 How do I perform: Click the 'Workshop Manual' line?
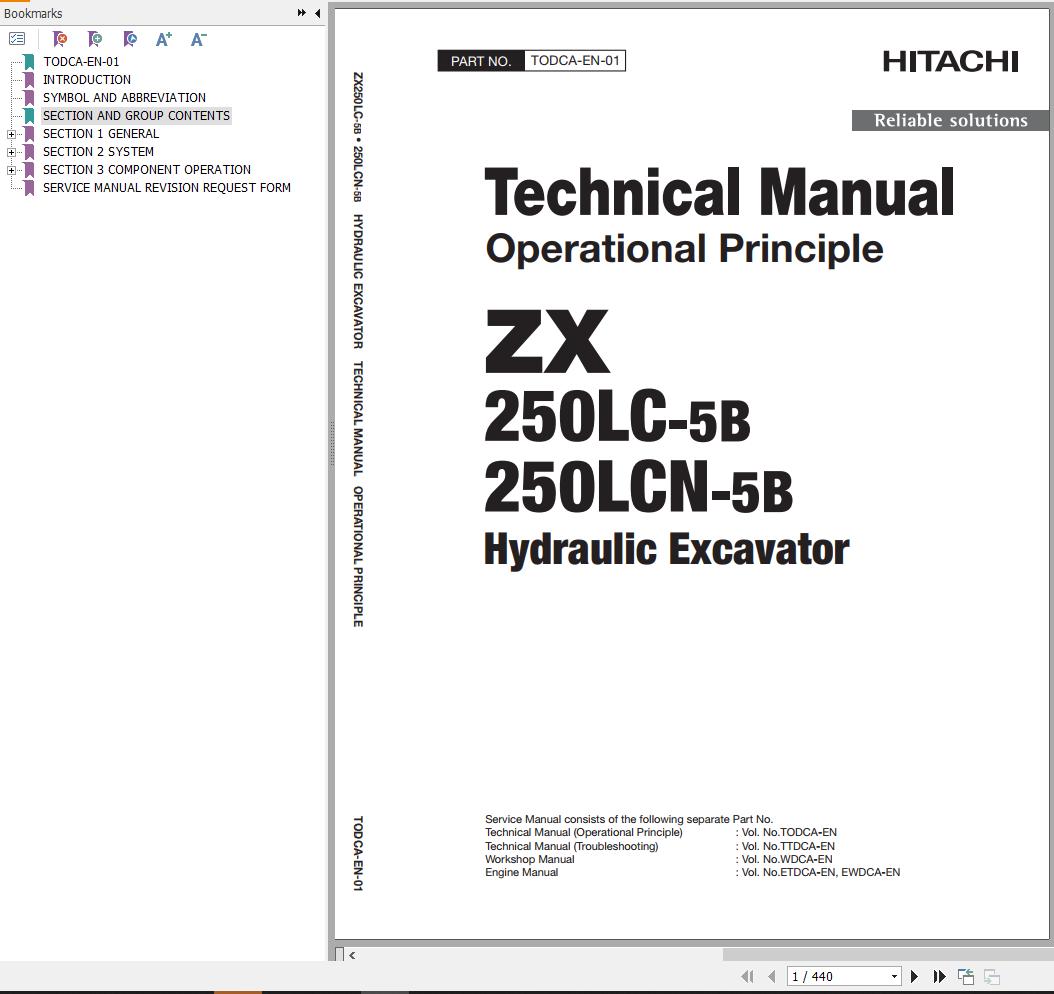pyautogui.click(x=530, y=860)
